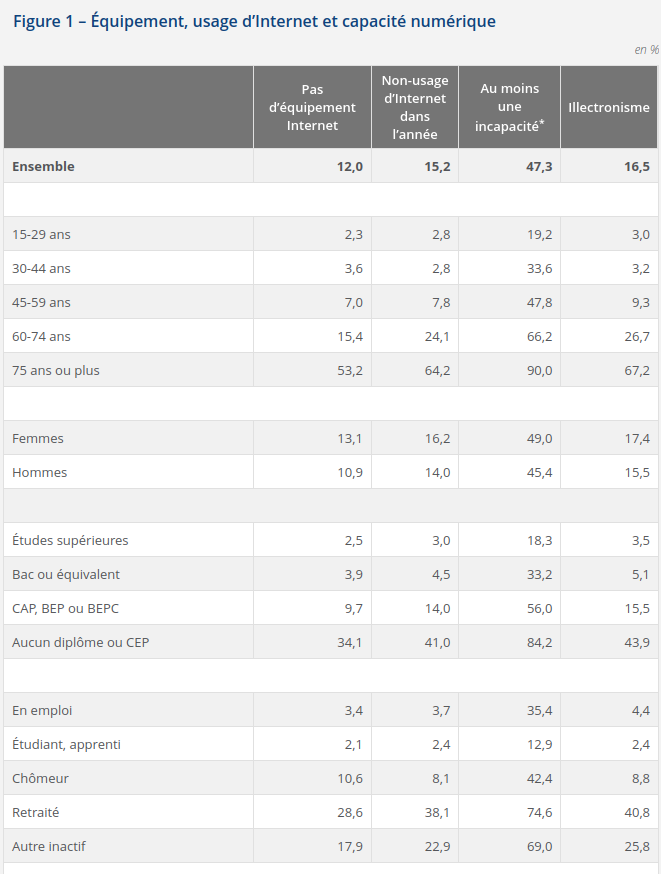Select the '15-29 ans' row label
This screenshot has height=874, width=661.
click(x=41, y=234)
